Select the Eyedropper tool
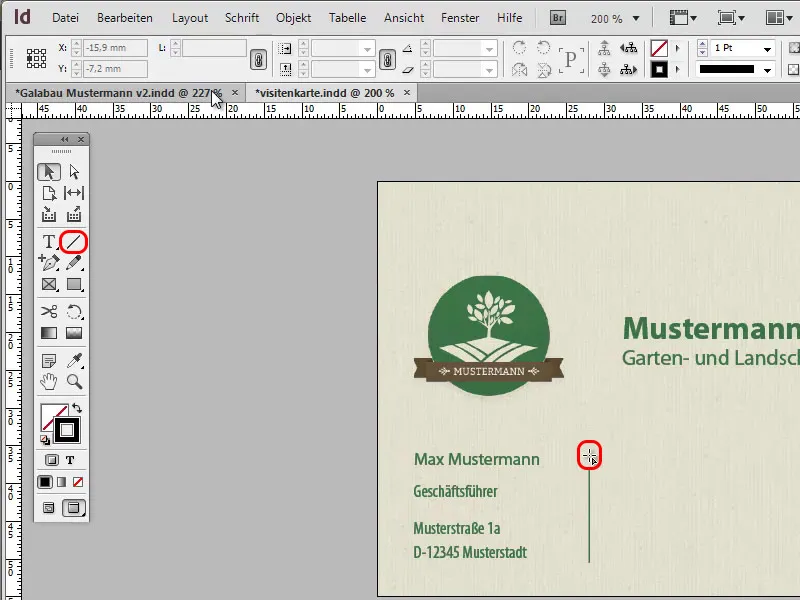 [x=74, y=361]
